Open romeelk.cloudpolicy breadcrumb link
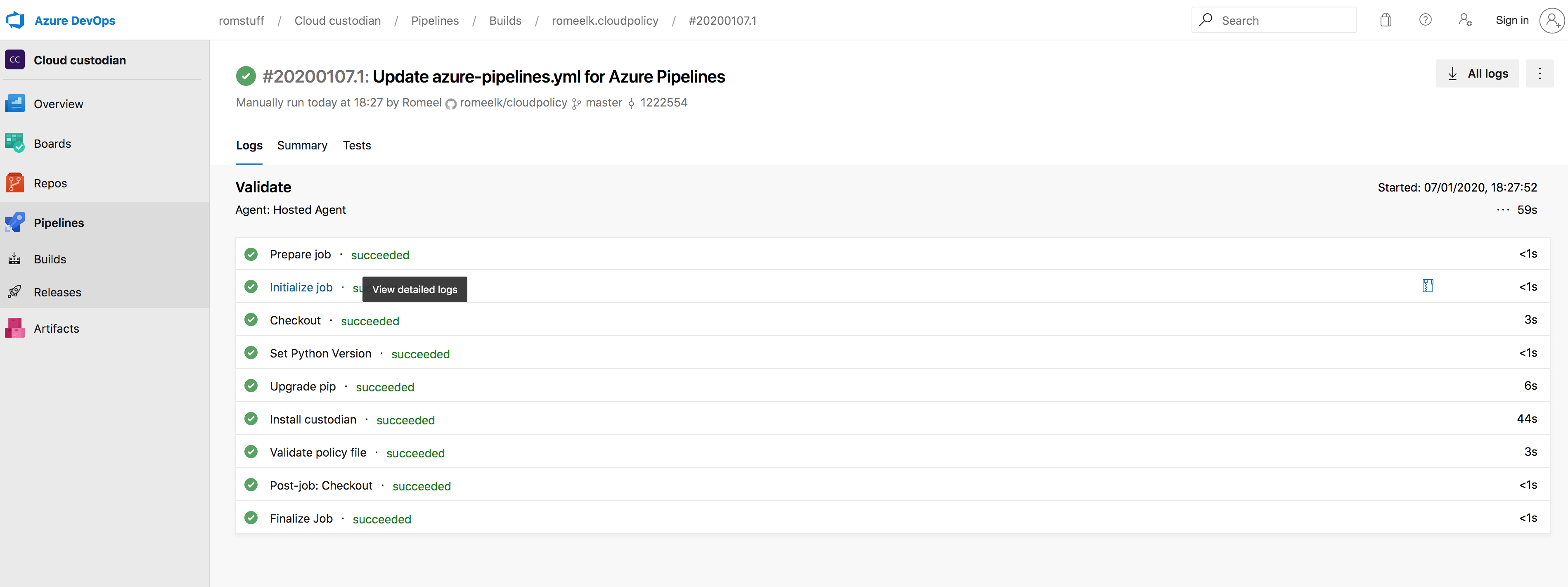Image resolution: width=1568 pixels, height=587 pixels. pyautogui.click(x=604, y=21)
